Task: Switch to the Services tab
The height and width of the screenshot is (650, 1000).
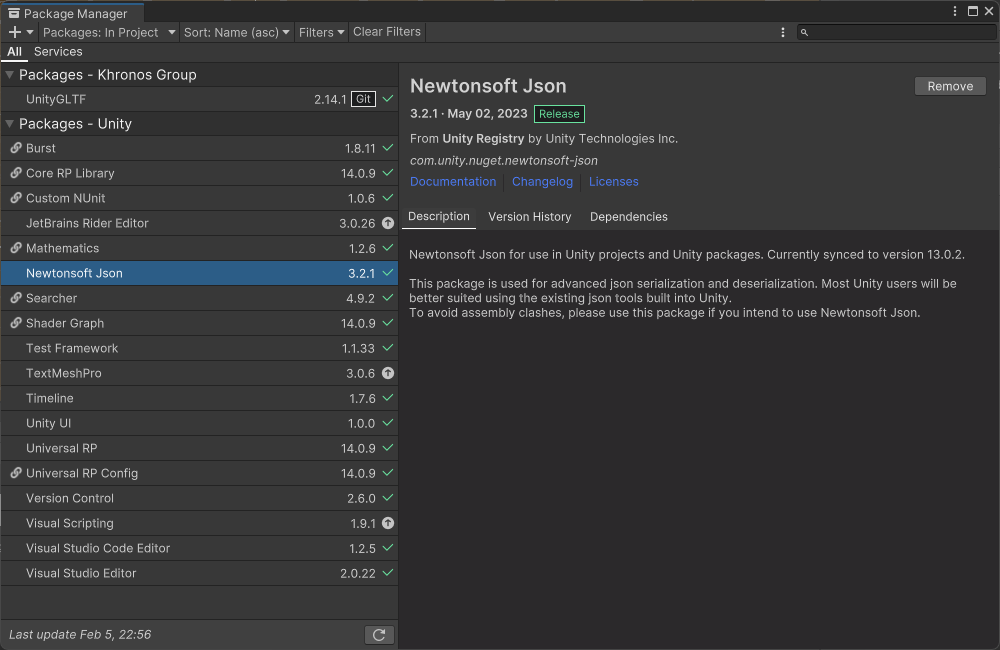Action: point(58,52)
